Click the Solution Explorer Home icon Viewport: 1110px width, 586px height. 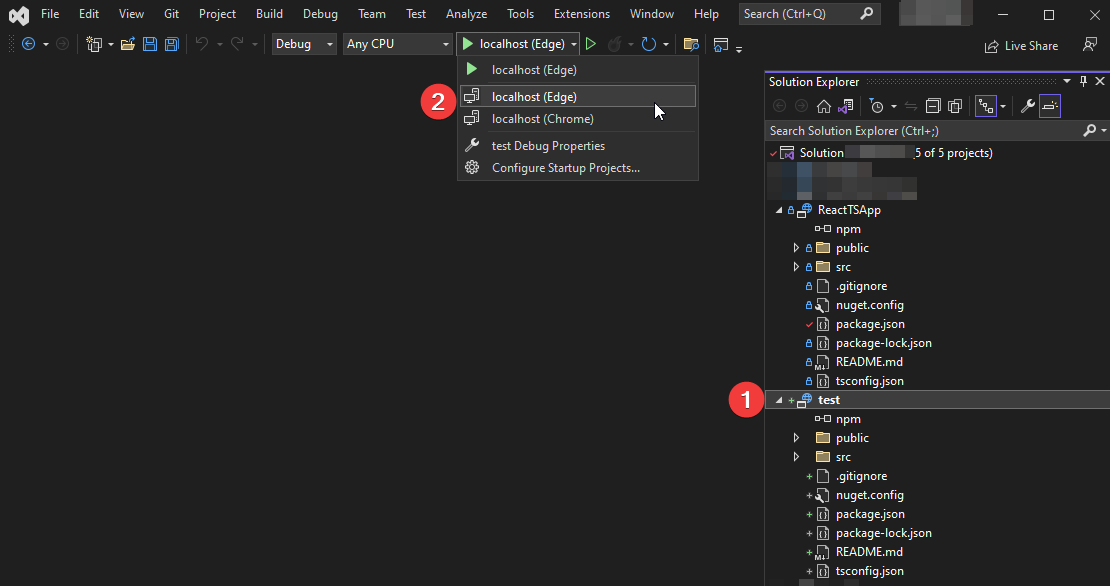(x=823, y=106)
